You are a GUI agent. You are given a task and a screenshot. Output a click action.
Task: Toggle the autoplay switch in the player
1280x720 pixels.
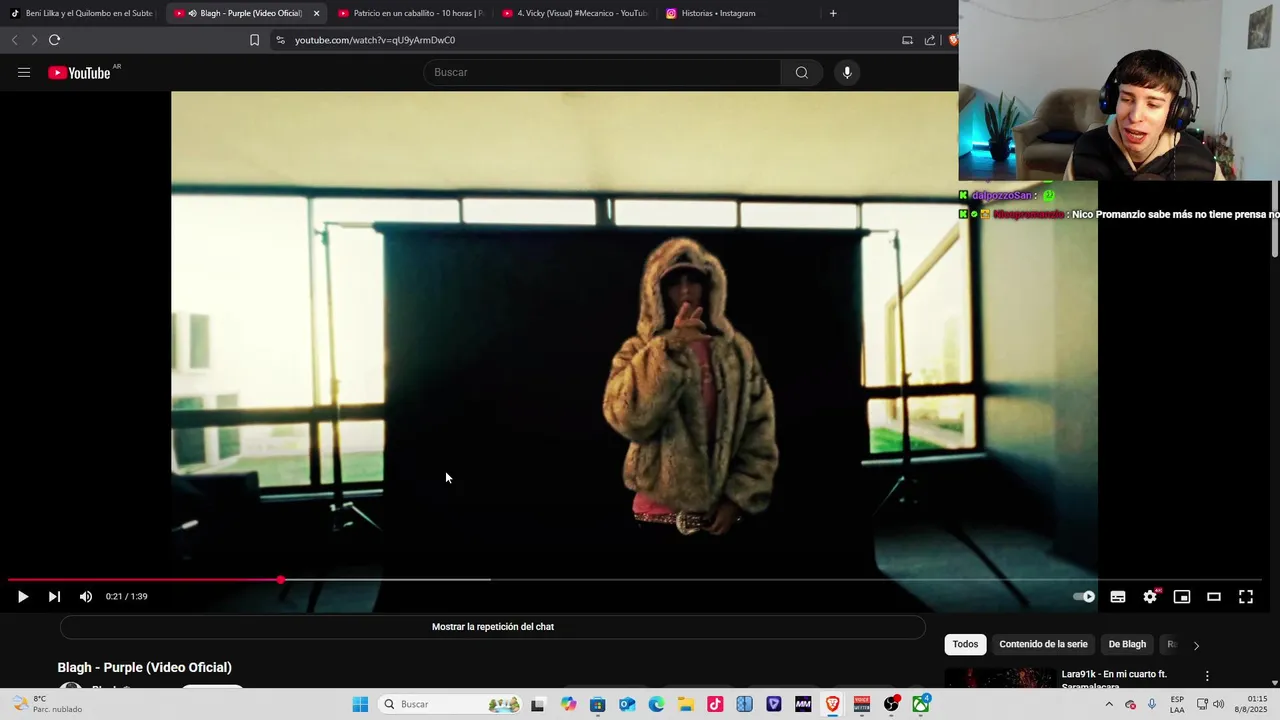coord(1084,596)
